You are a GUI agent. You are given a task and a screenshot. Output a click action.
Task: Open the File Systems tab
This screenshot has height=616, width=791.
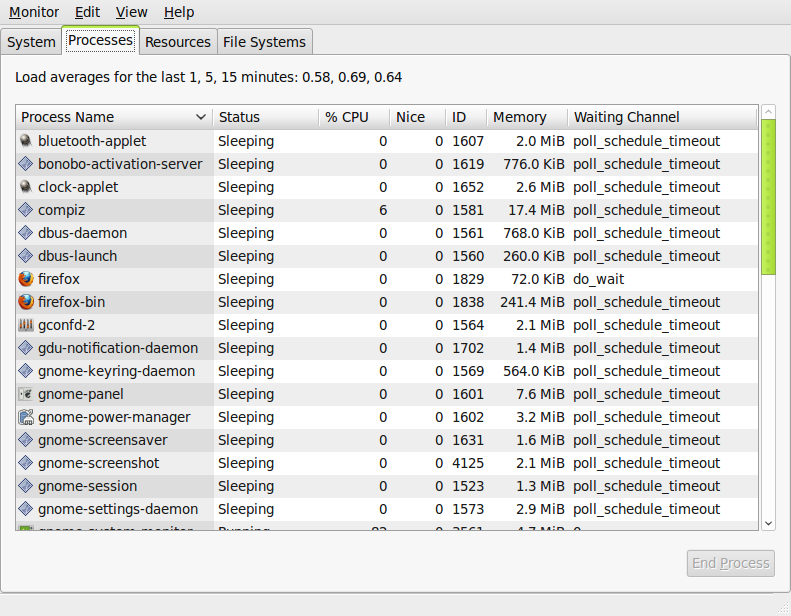tap(264, 42)
